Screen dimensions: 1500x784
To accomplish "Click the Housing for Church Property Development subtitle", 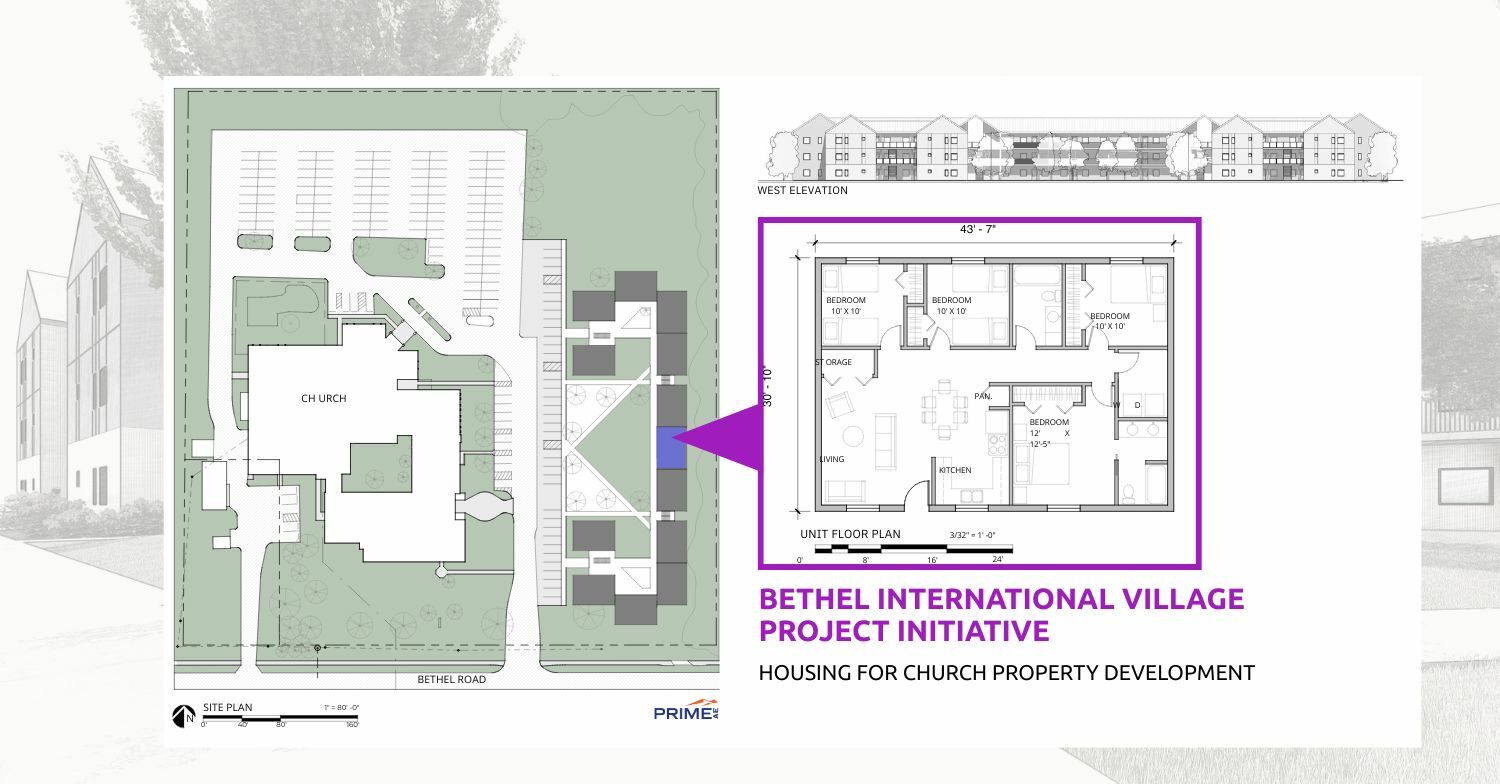I will 1006,673.
